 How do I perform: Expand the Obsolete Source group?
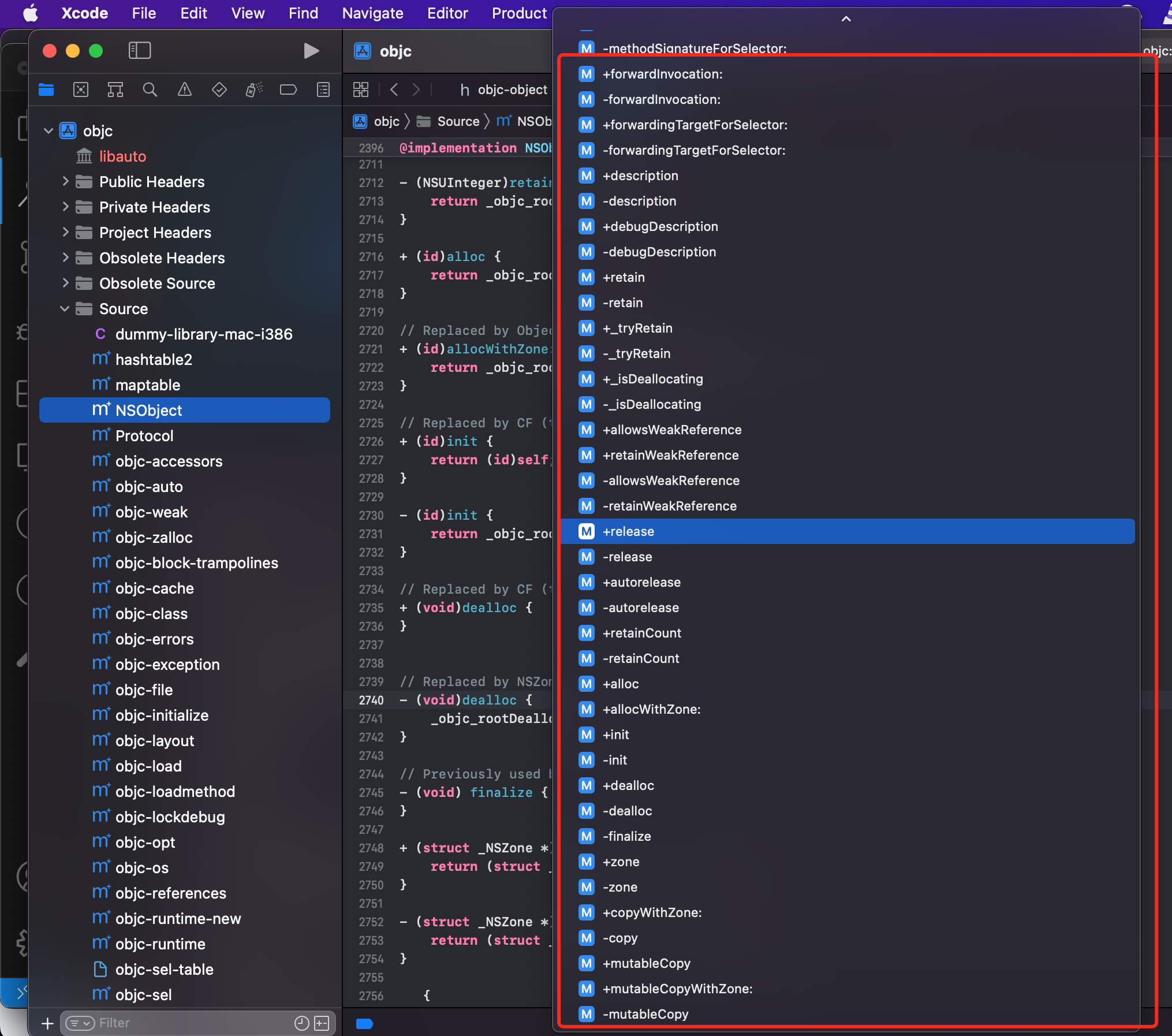point(65,283)
